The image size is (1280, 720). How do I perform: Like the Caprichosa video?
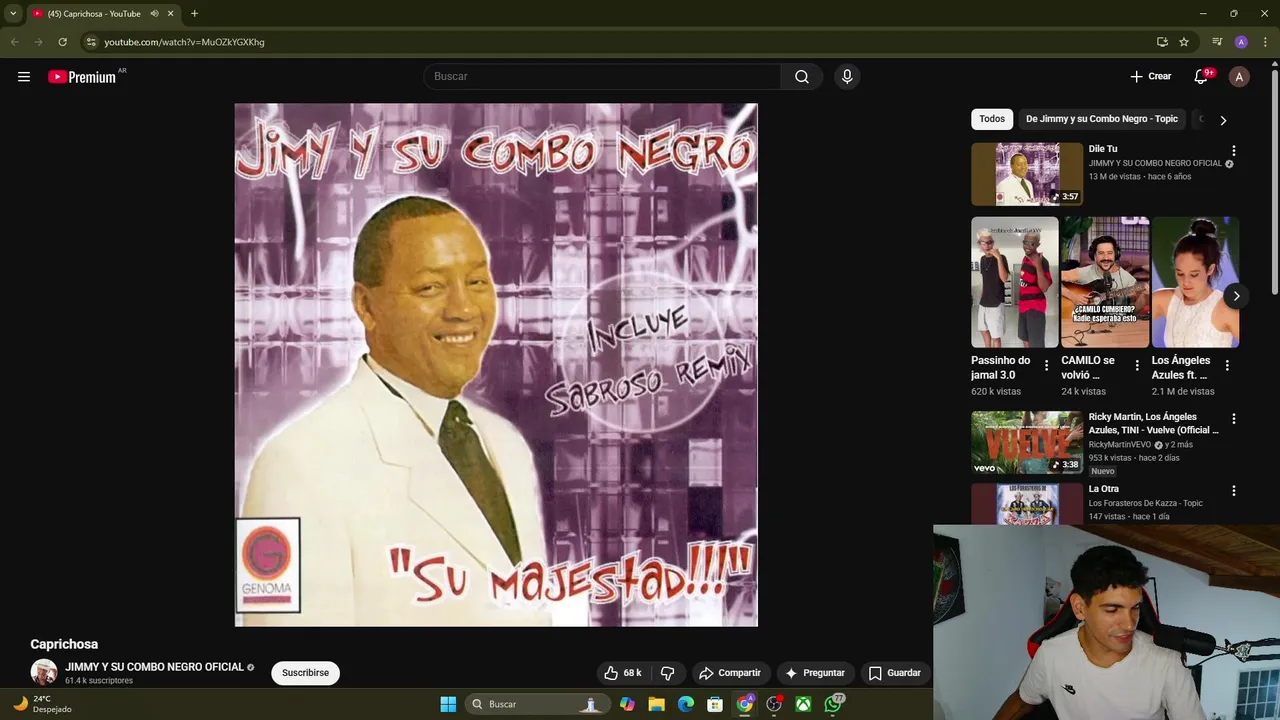click(623, 673)
